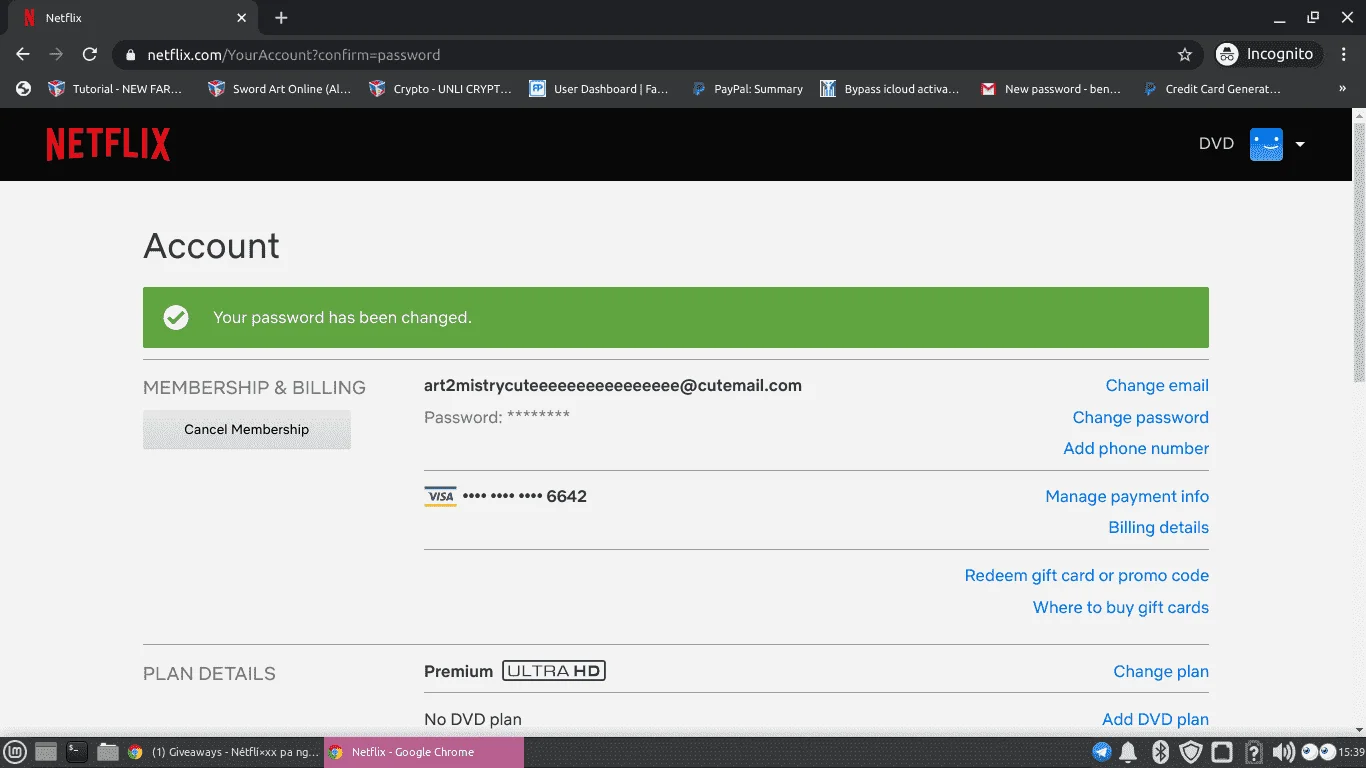
Task: Click the Netflix logo in the header
Action: click(x=108, y=144)
